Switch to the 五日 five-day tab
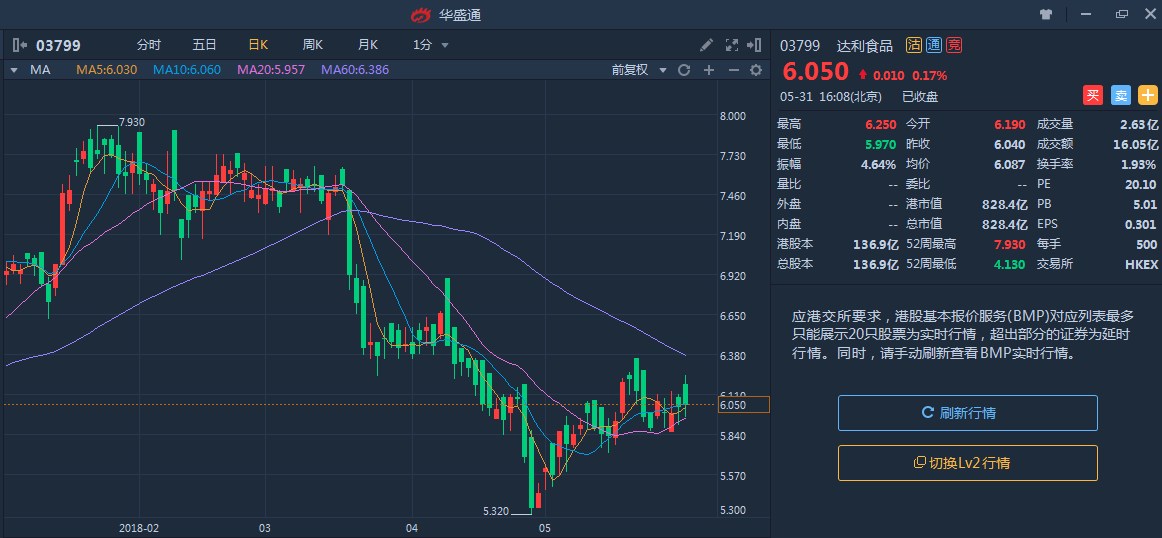The width and height of the screenshot is (1162, 538). coord(205,45)
